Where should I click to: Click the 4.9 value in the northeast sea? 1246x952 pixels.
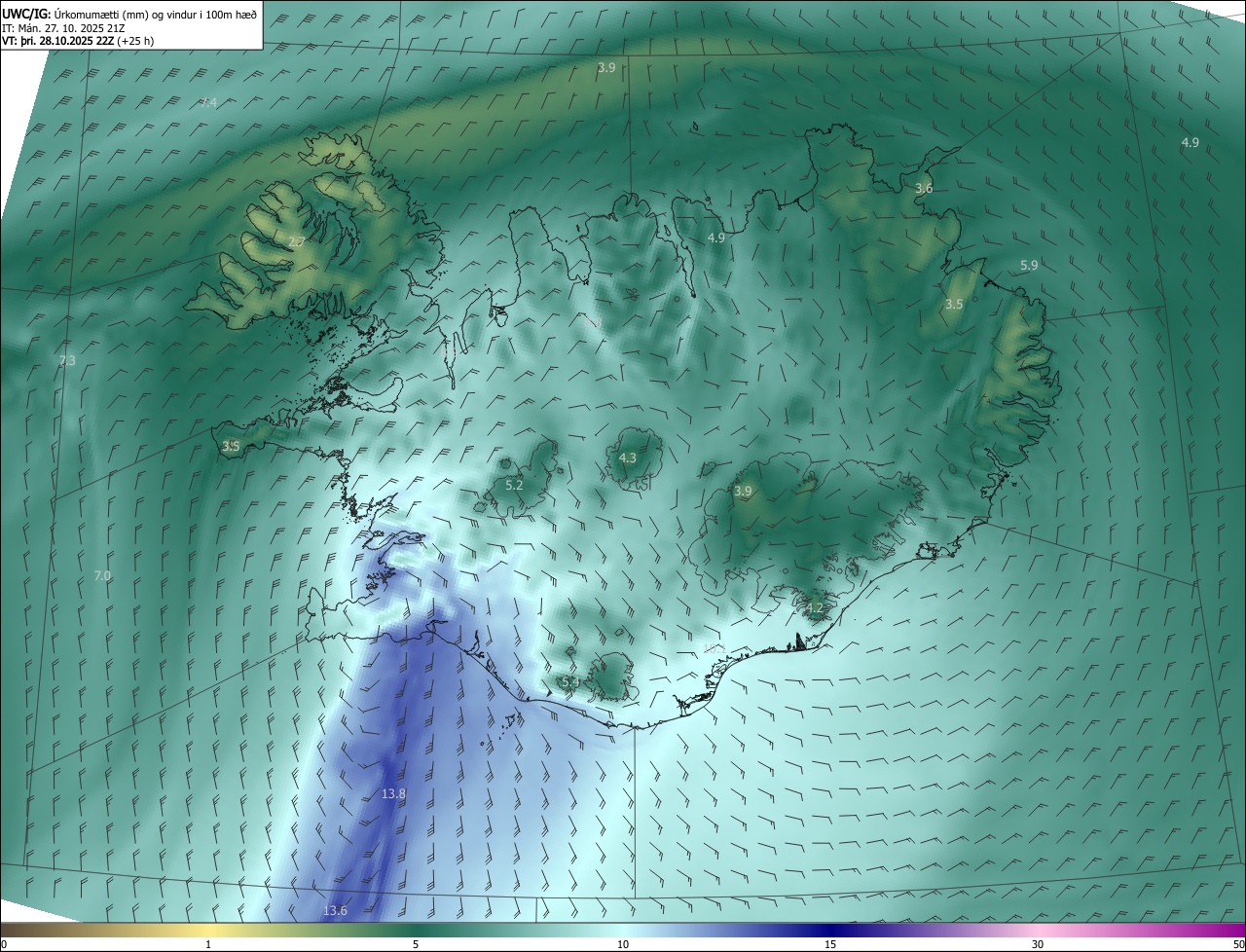[1190, 142]
